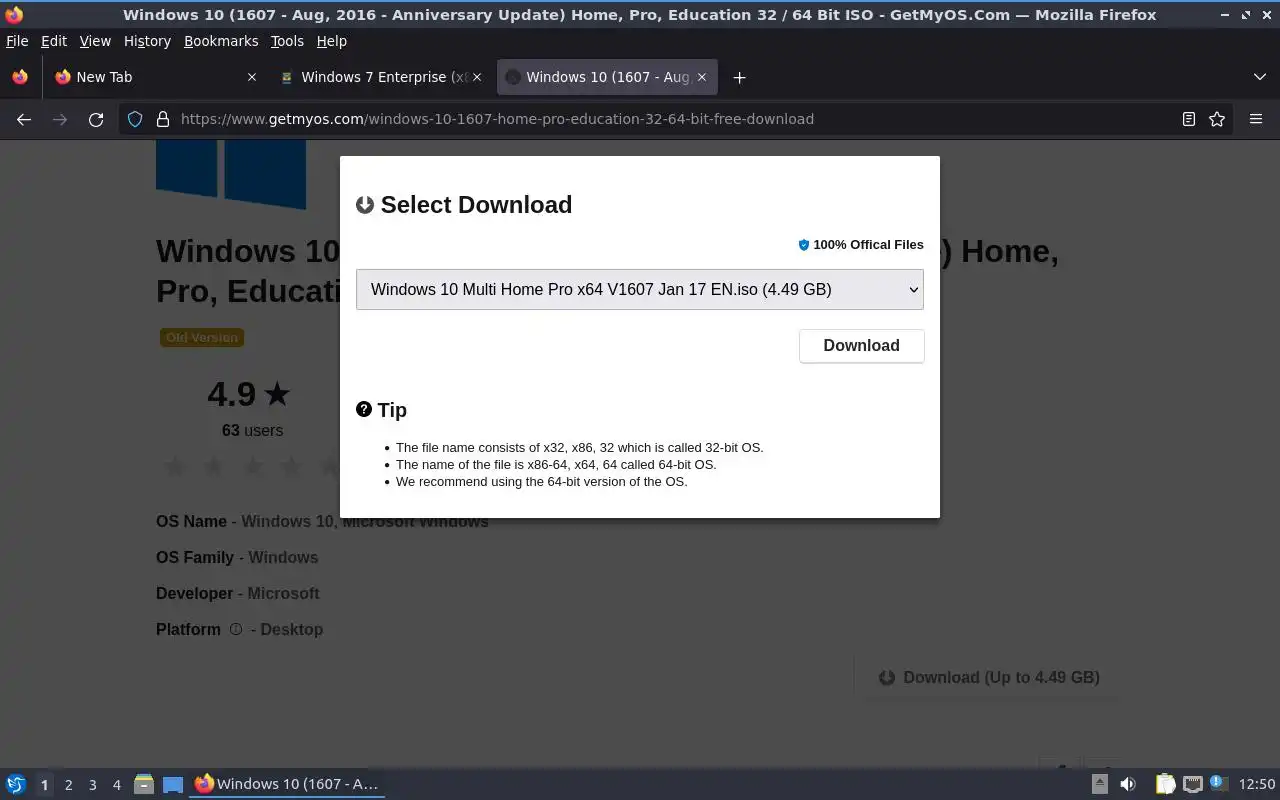Open the File menu

(x=17, y=41)
